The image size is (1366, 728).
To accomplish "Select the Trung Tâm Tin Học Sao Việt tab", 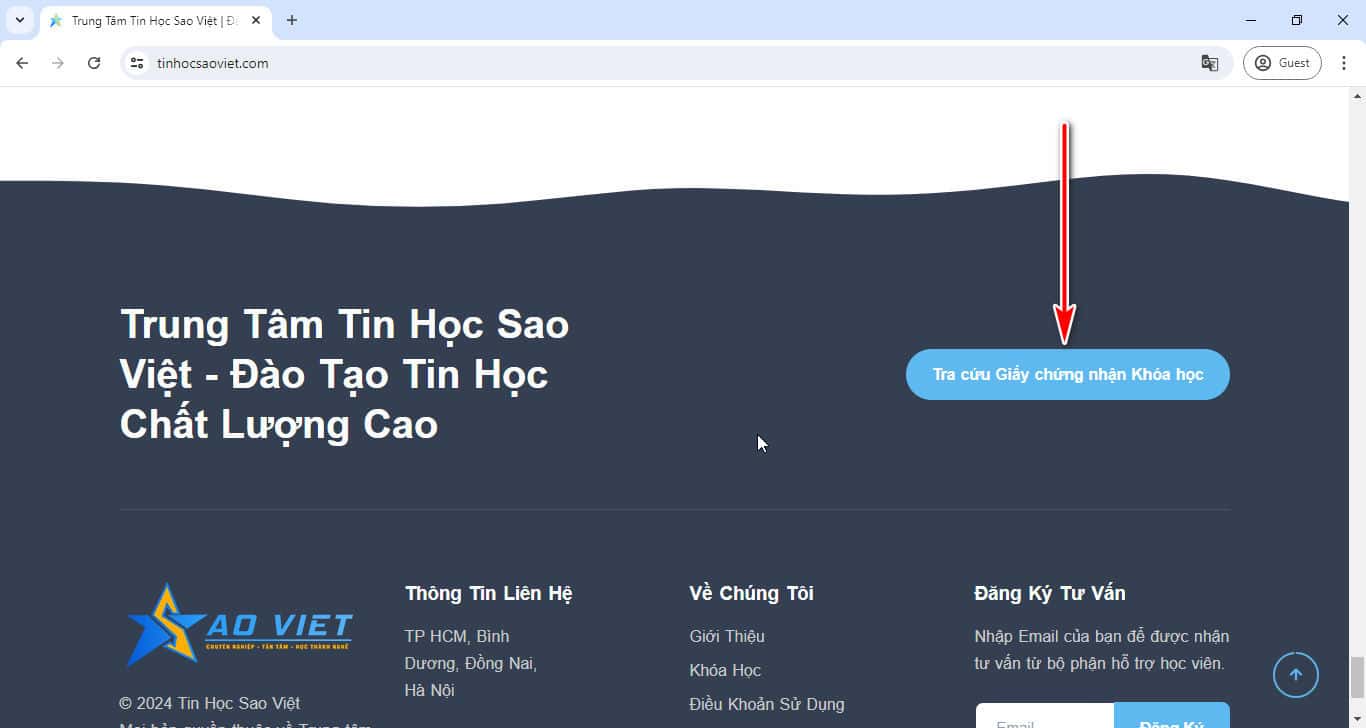I will coord(157,21).
